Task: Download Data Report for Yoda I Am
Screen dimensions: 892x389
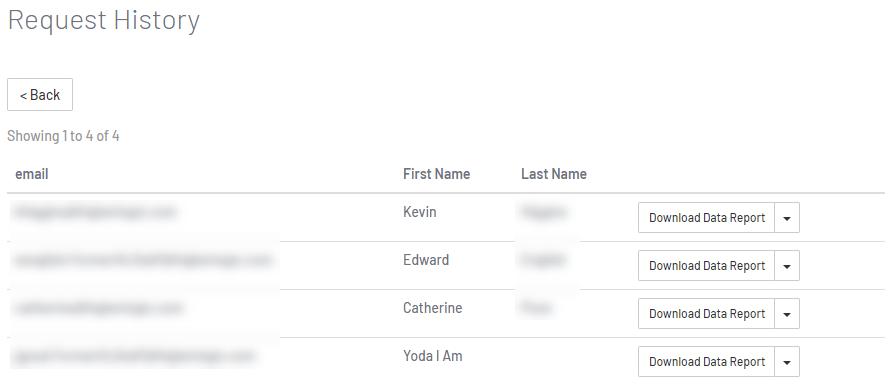Action: 707,362
